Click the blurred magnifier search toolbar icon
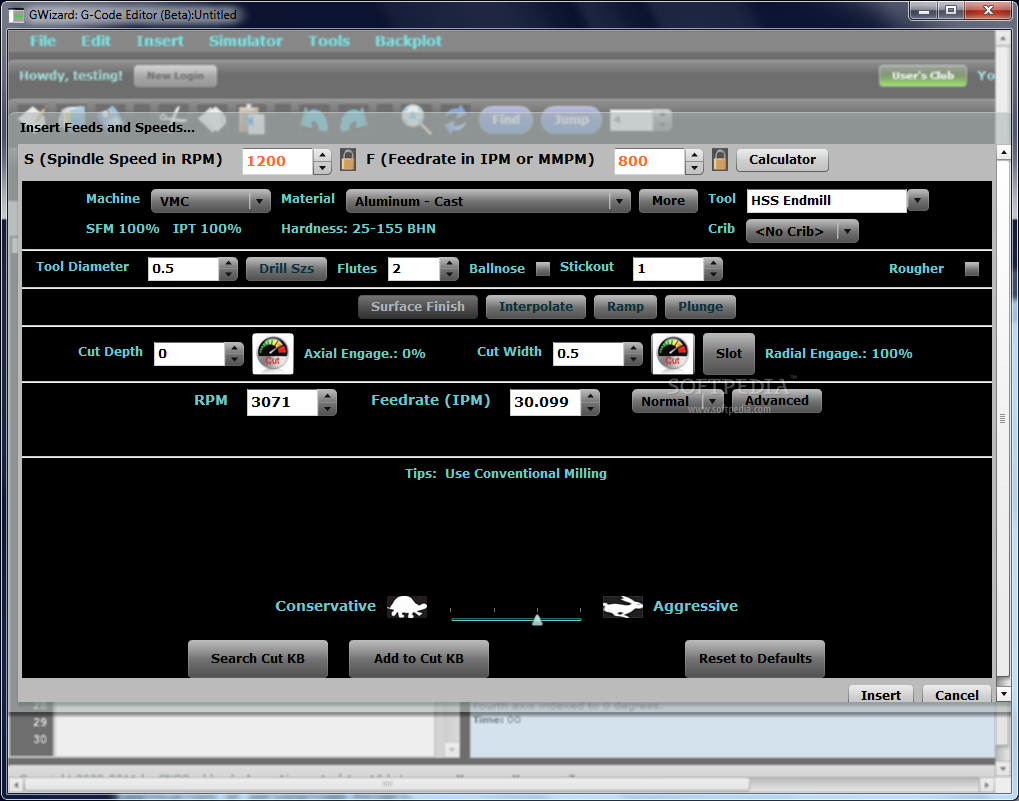The width and height of the screenshot is (1019, 801). click(x=415, y=120)
